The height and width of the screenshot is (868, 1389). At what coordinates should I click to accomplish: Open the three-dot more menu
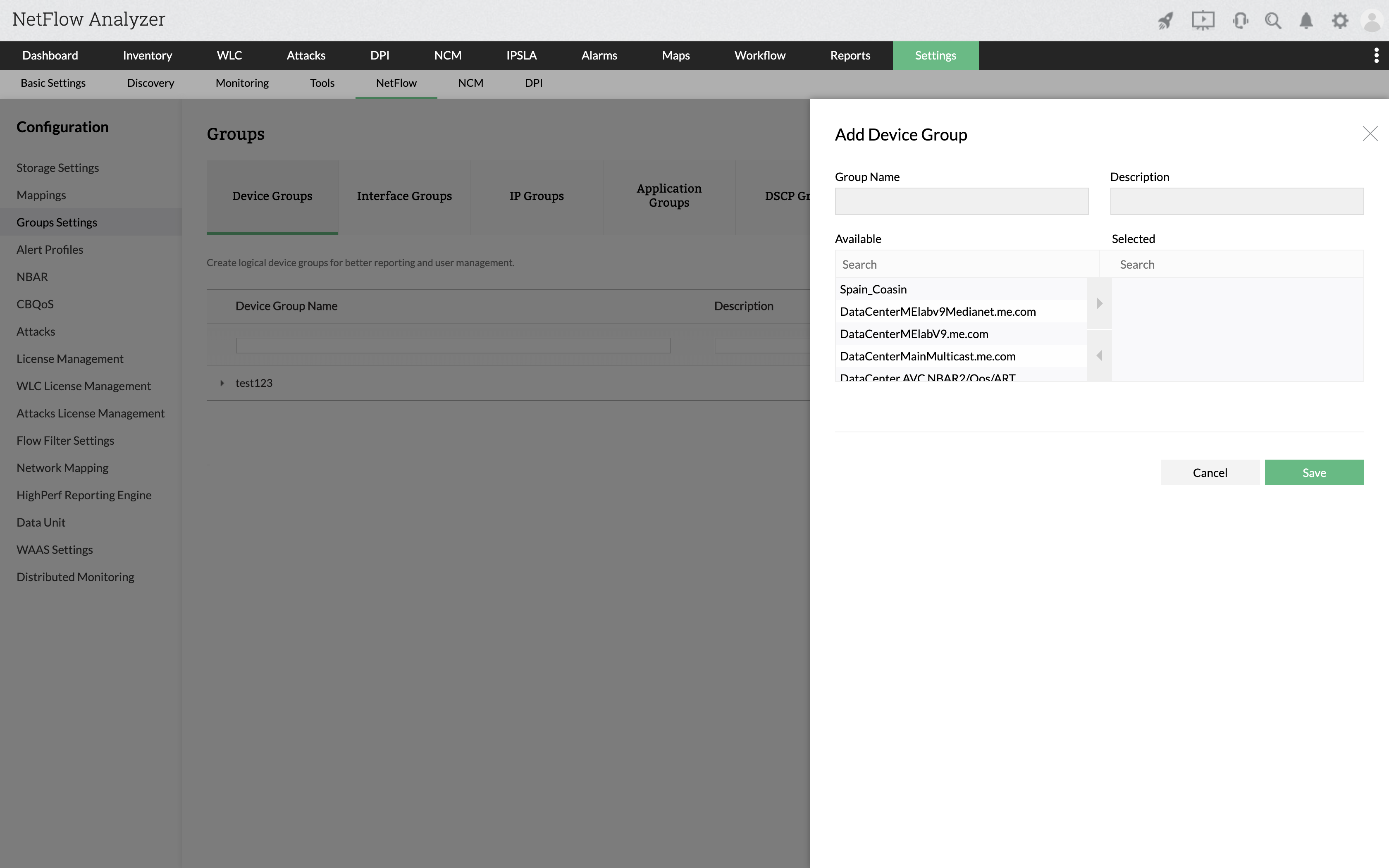(x=1376, y=56)
